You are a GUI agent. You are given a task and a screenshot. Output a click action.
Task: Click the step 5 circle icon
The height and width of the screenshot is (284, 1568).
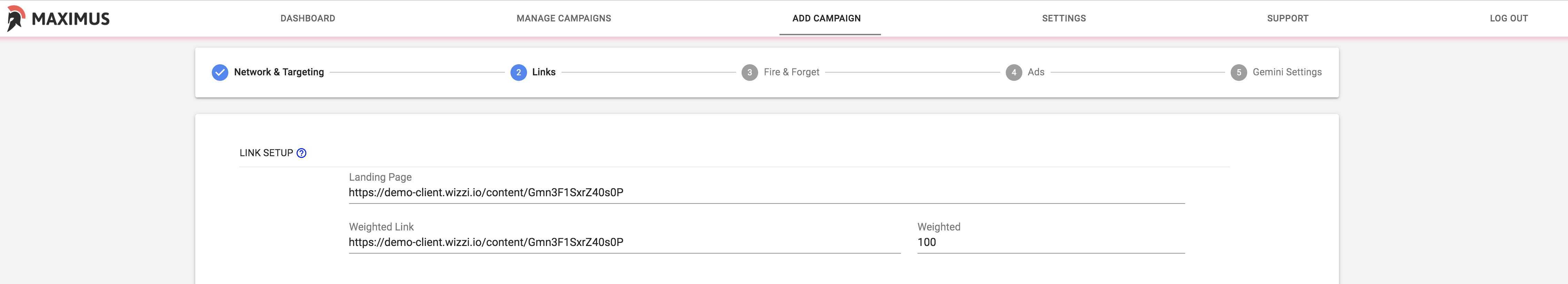[x=1239, y=73]
